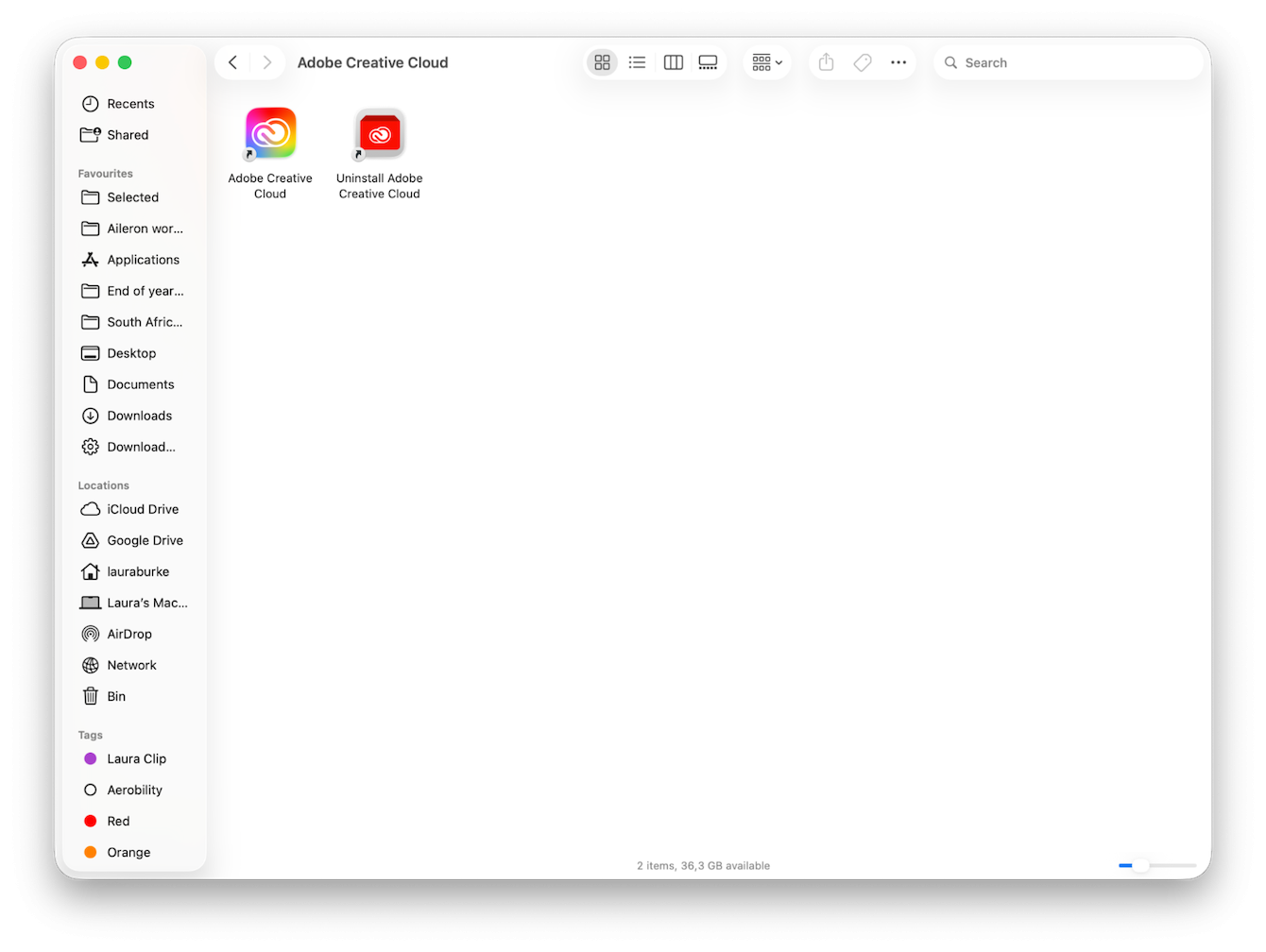Select the grid view toggle

pyautogui.click(x=602, y=61)
